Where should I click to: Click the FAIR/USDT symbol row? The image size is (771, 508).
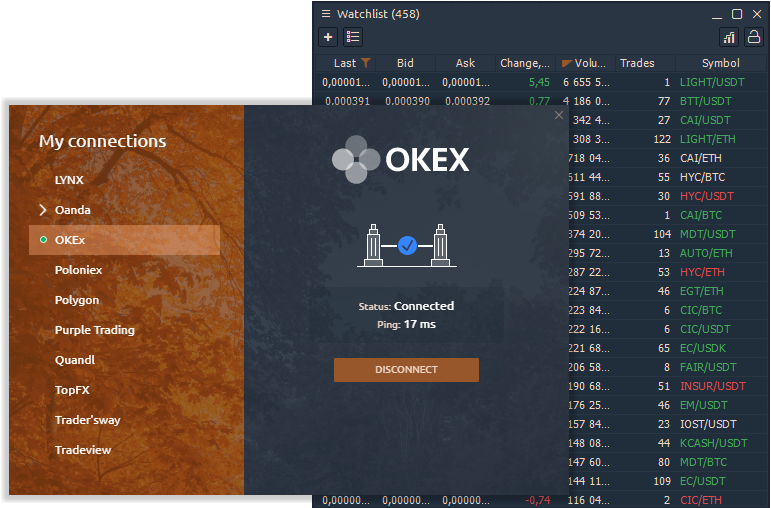(708, 367)
